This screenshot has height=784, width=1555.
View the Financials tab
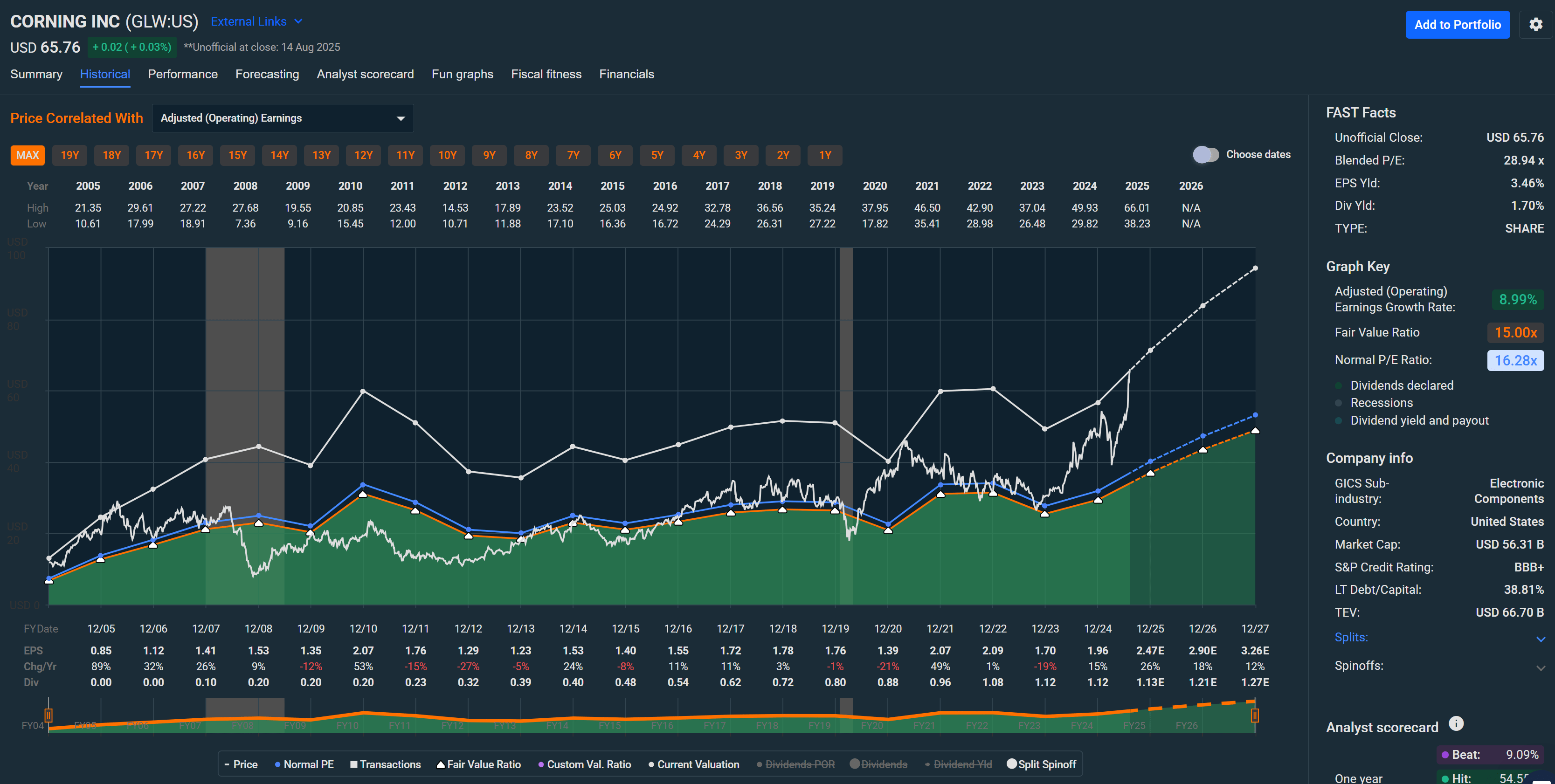(x=627, y=74)
